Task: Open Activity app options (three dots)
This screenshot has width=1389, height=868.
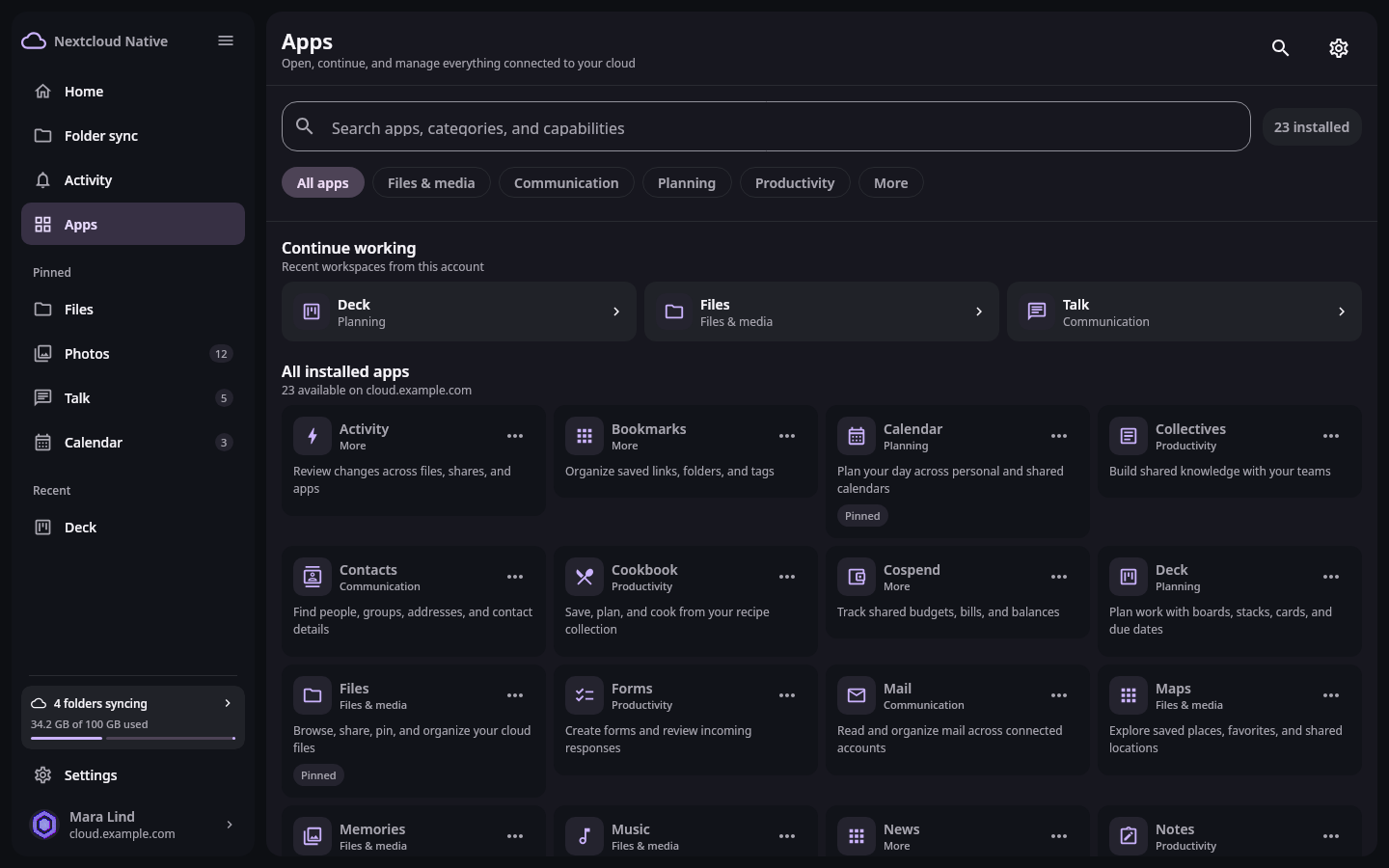Action: 515,436
